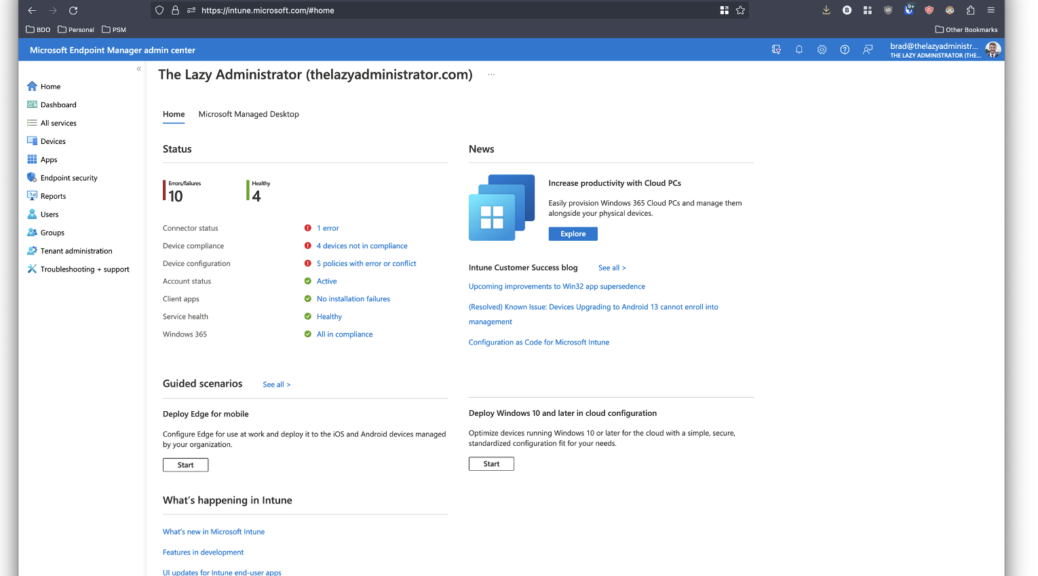1038x576 pixels.
Task: Open the directory and subscription filter icon
Action: click(777, 50)
